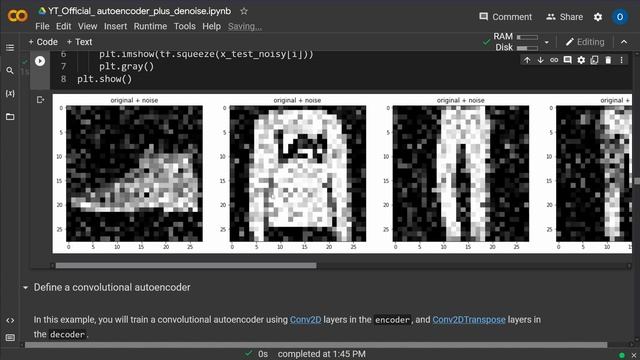The width and height of the screenshot is (640, 360).
Task: Open the View menu
Action: coord(87,27)
